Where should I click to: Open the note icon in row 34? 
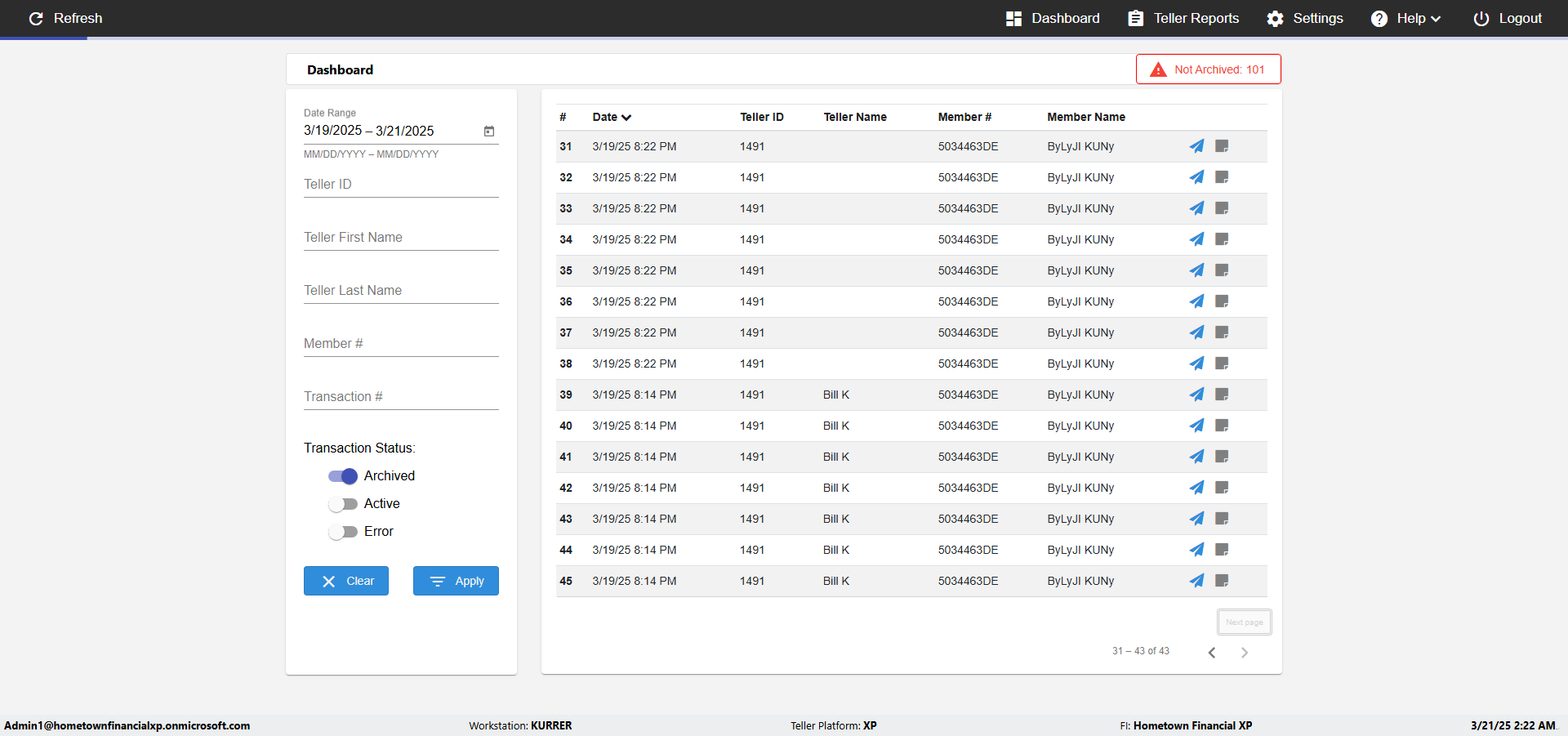[1222, 239]
